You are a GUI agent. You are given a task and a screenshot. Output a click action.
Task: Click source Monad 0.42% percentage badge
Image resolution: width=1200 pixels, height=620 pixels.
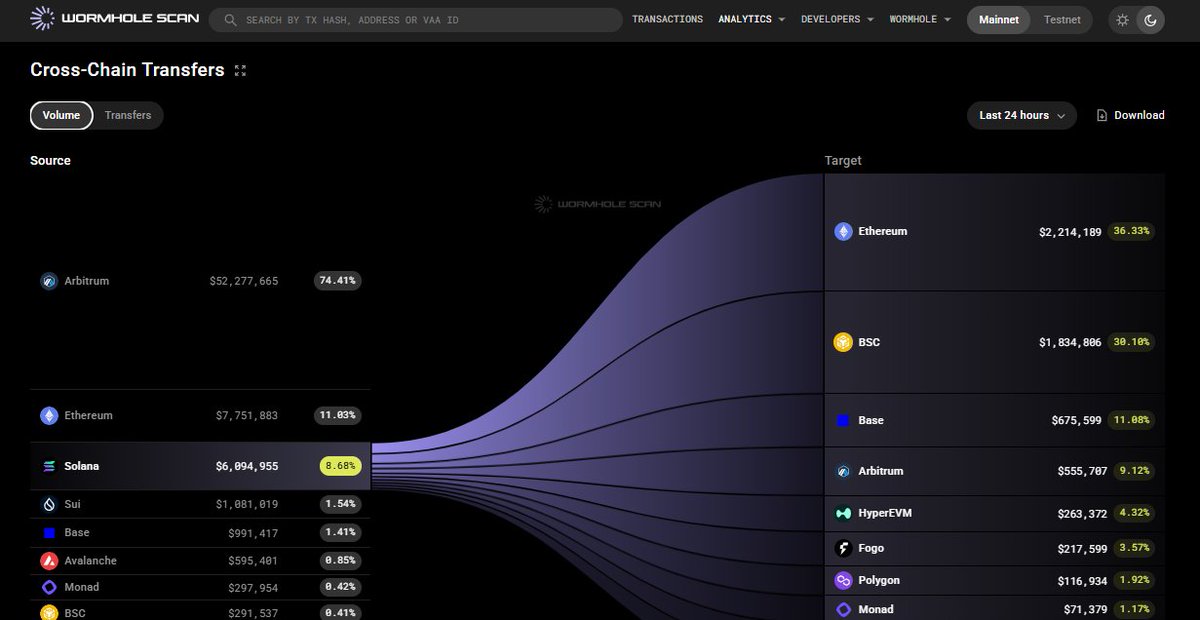pos(340,587)
